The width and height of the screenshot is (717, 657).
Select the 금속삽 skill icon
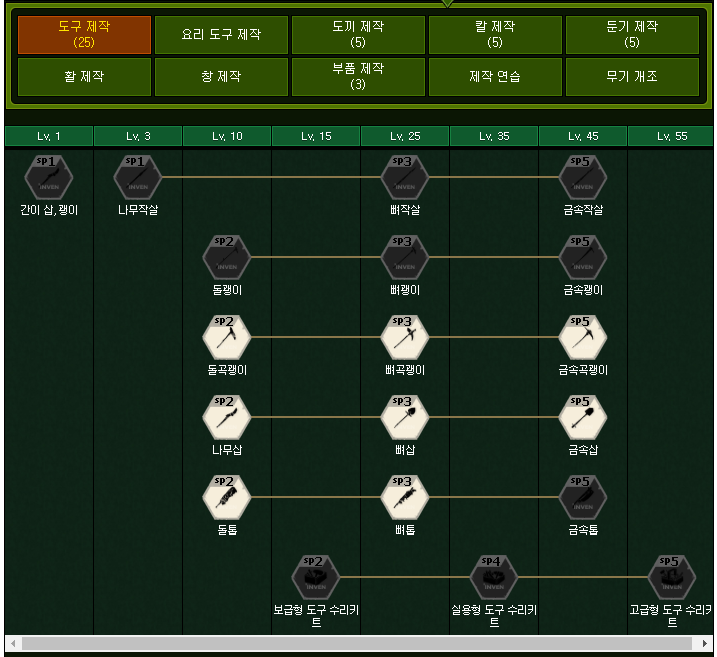583,417
